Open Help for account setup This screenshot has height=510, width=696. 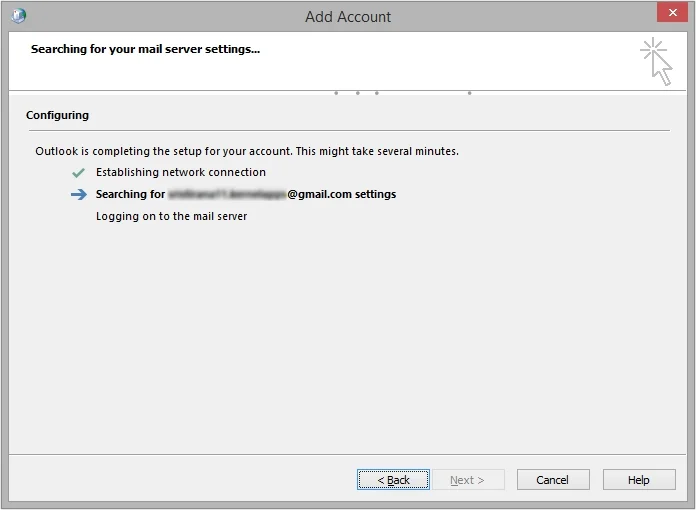pos(638,480)
